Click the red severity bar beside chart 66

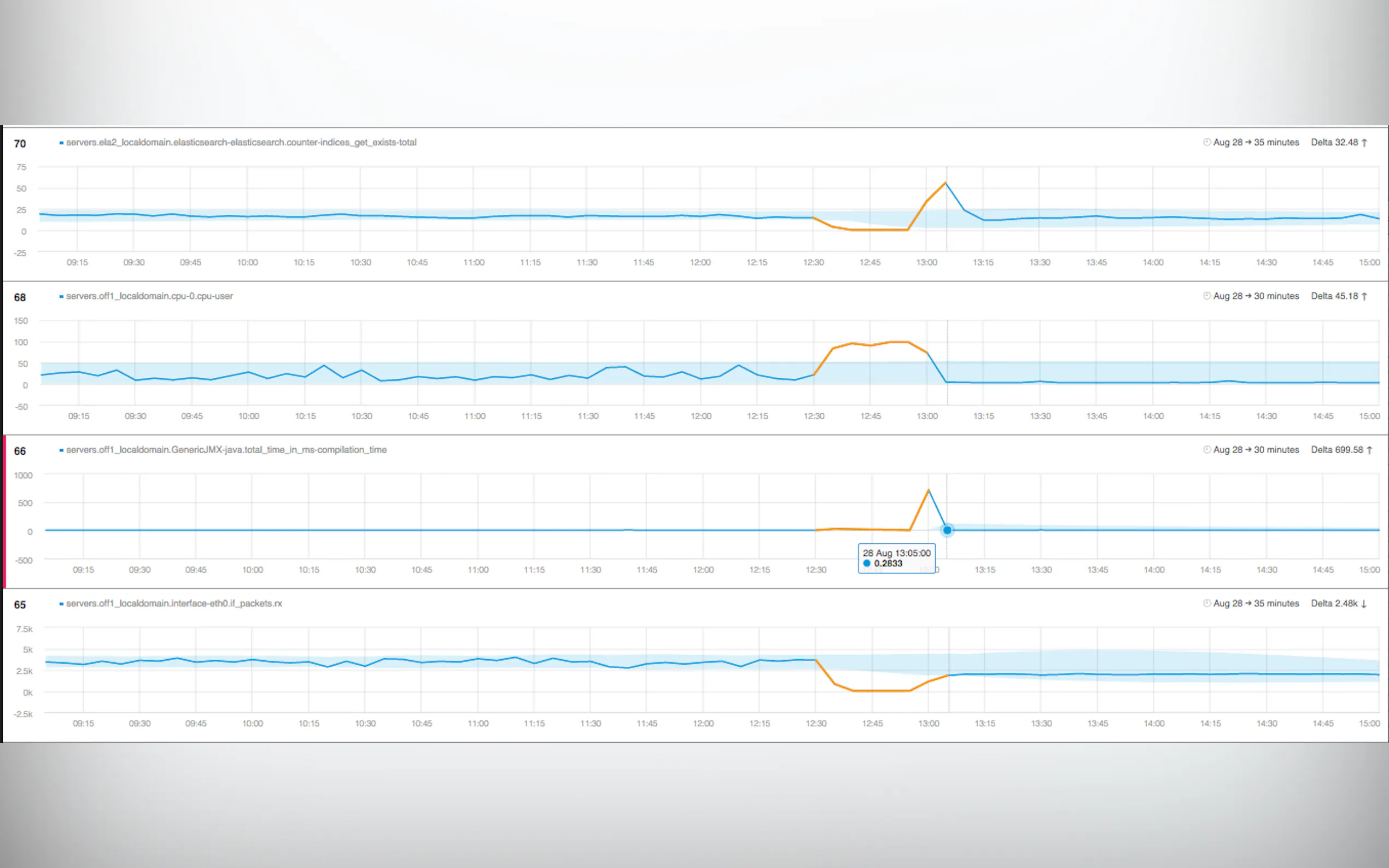4,511
